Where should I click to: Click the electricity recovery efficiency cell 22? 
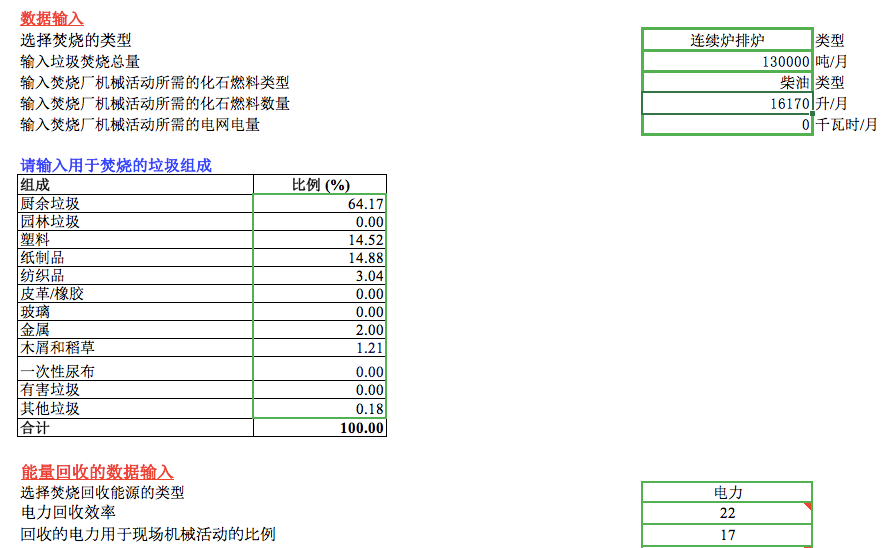tap(726, 513)
